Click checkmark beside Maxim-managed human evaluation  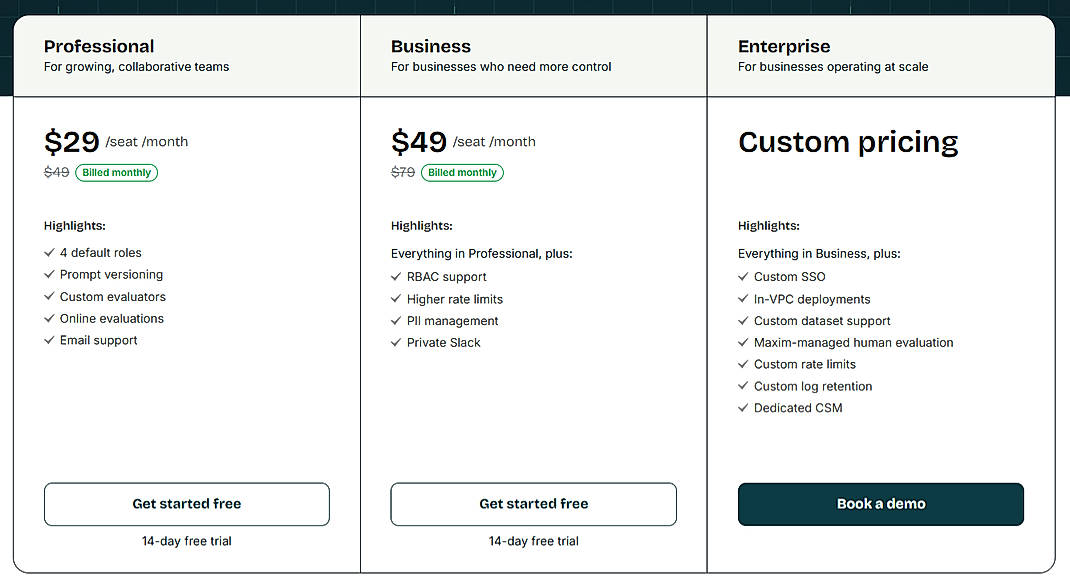743,342
